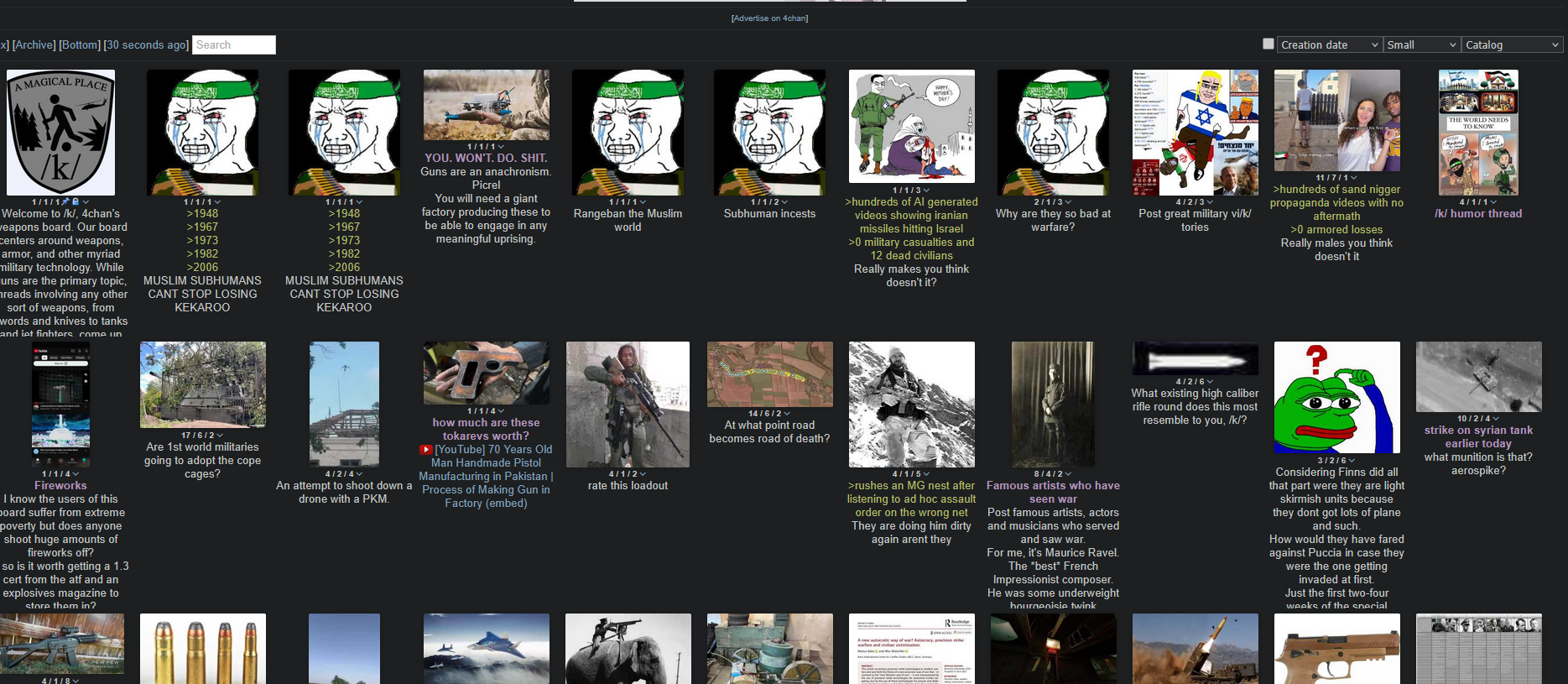Click the YouTube icon in the tokarevs thread

coord(425,450)
